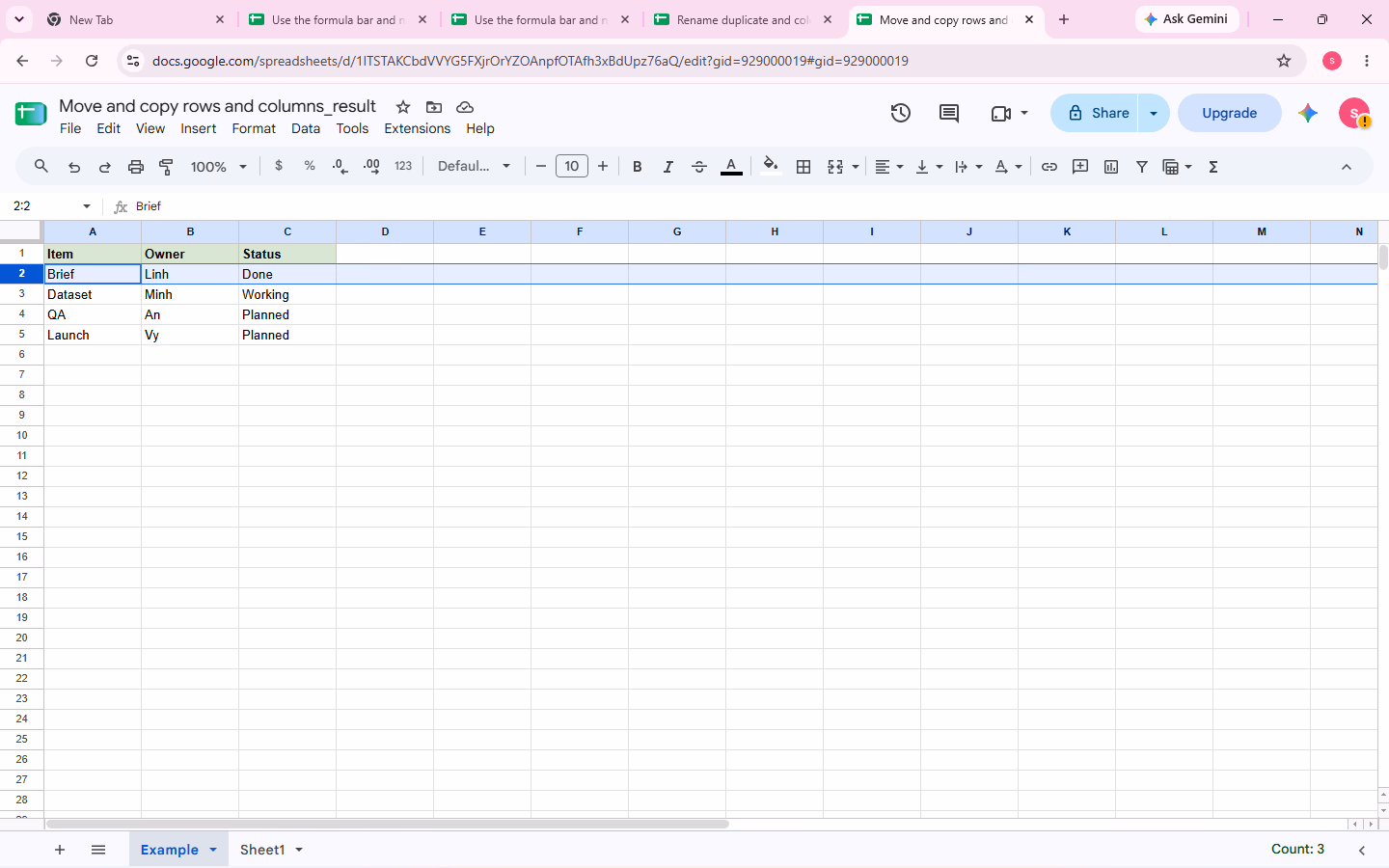Apply percent format from toolbar

pos(310,166)
